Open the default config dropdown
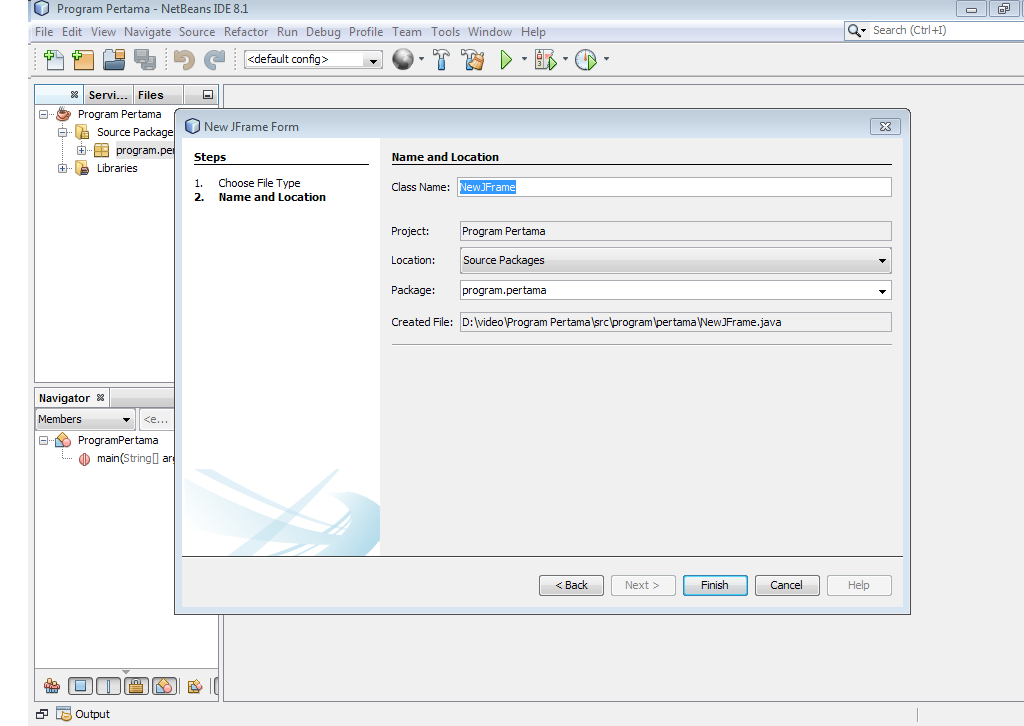This screenshot has height=726, width=1024. click(x=374, y=59)
